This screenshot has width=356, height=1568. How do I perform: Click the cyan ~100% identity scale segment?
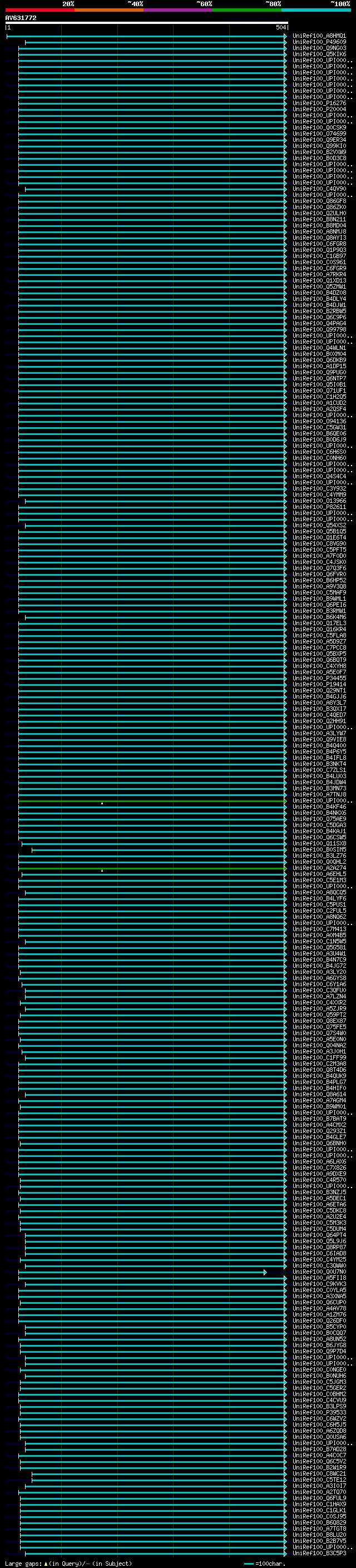[316, 10]
